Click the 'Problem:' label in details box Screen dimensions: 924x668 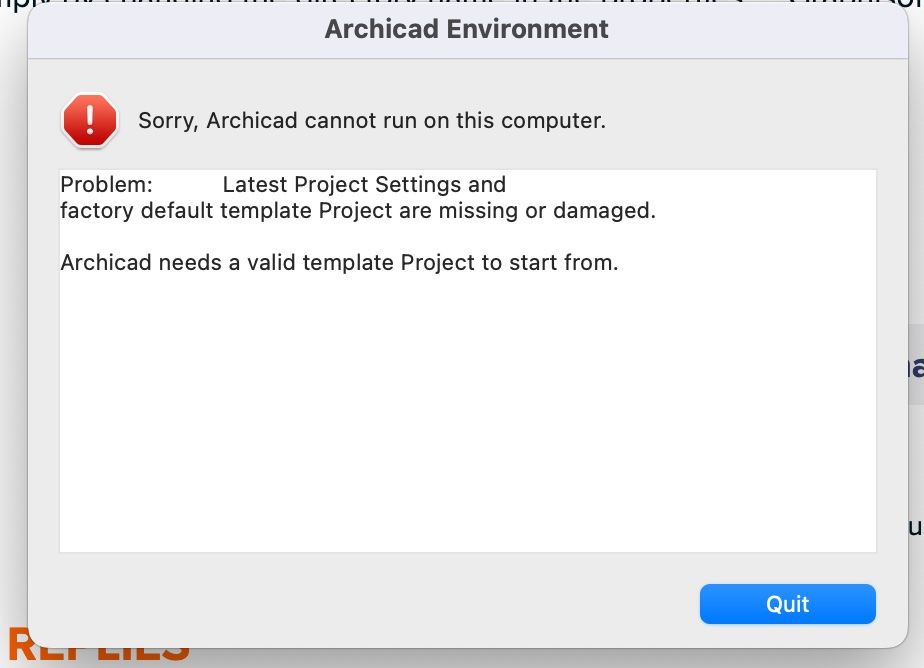(x=106, y=185)
